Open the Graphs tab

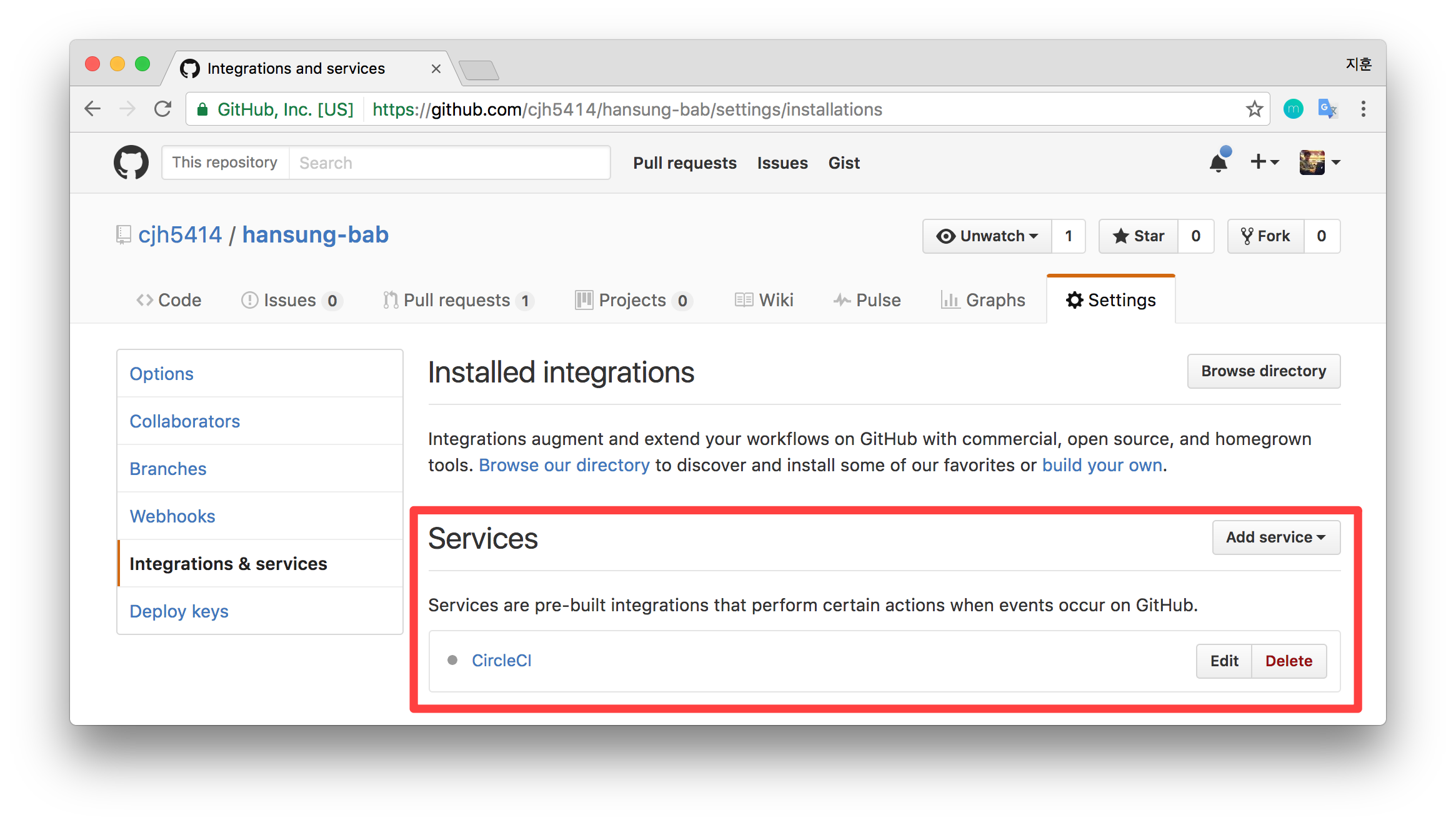983,300
